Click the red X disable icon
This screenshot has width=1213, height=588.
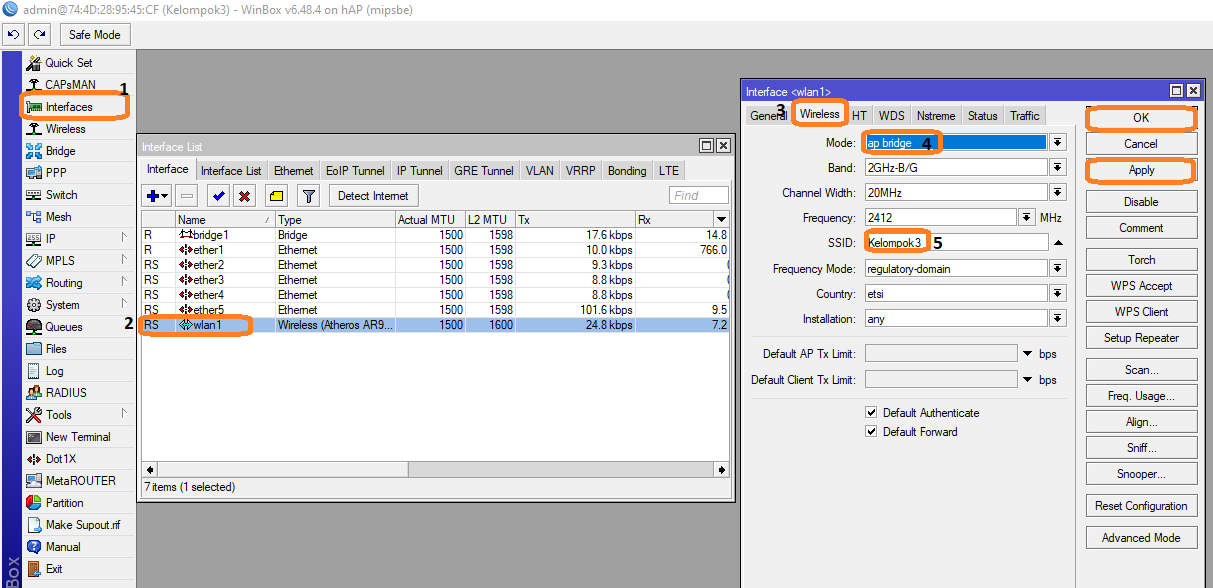(x=244, y=196)
